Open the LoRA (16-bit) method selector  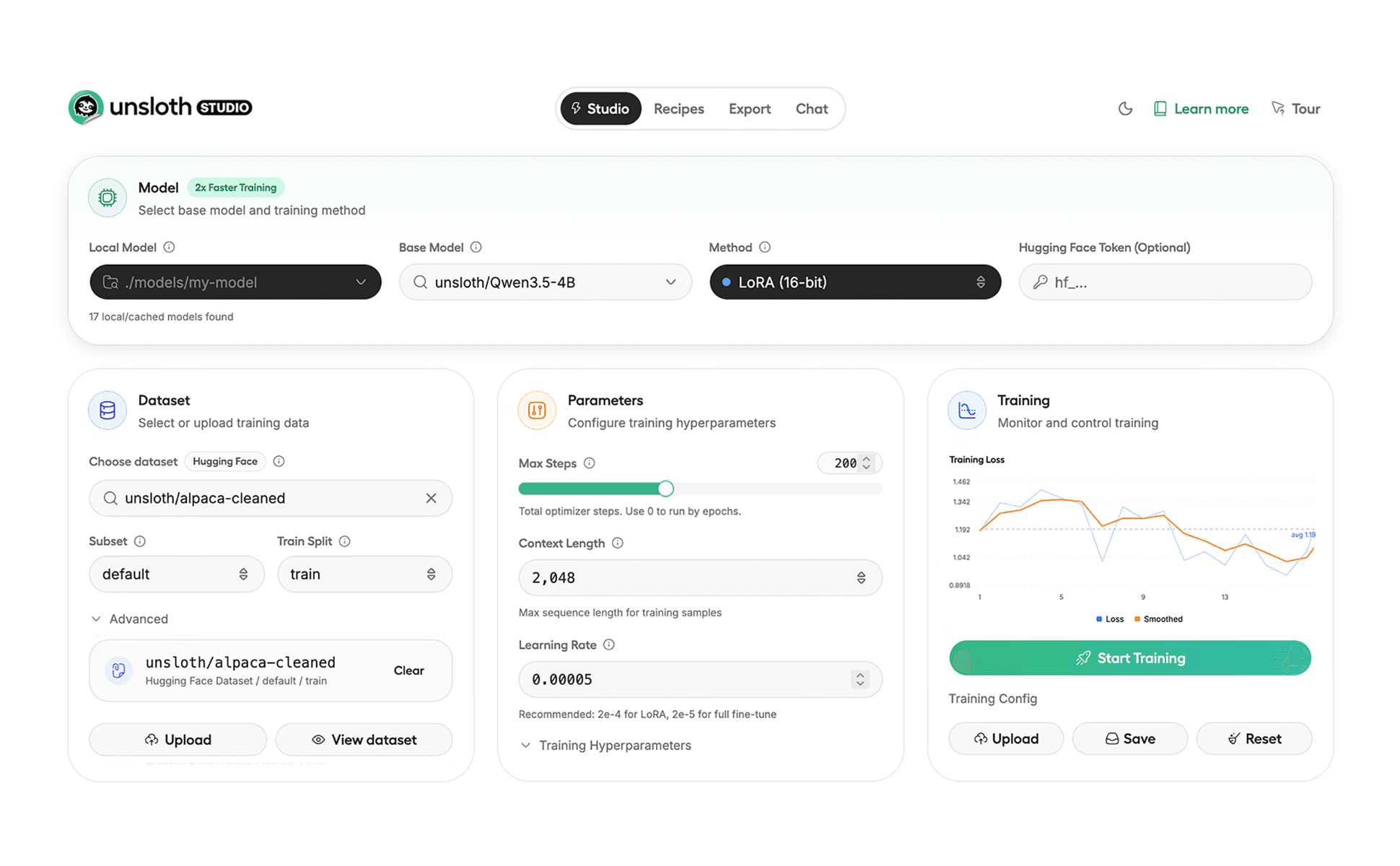click(855, 282)
